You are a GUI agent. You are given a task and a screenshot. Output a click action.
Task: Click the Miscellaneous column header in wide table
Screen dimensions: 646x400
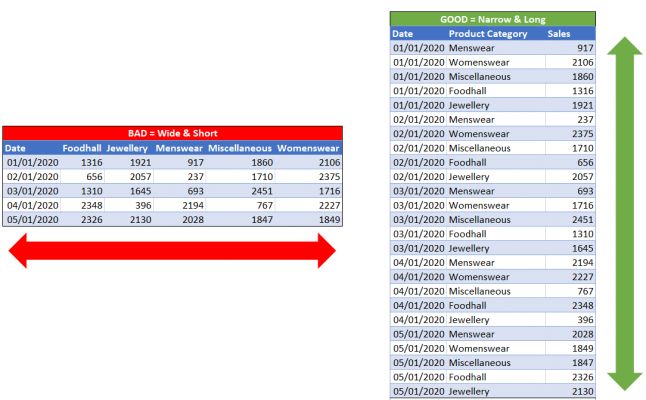click(240, 148)
